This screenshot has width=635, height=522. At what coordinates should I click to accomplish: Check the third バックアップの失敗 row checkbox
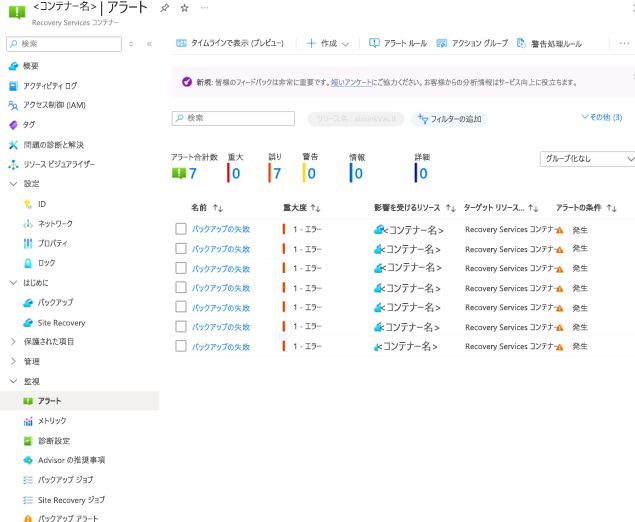point(181,268)
